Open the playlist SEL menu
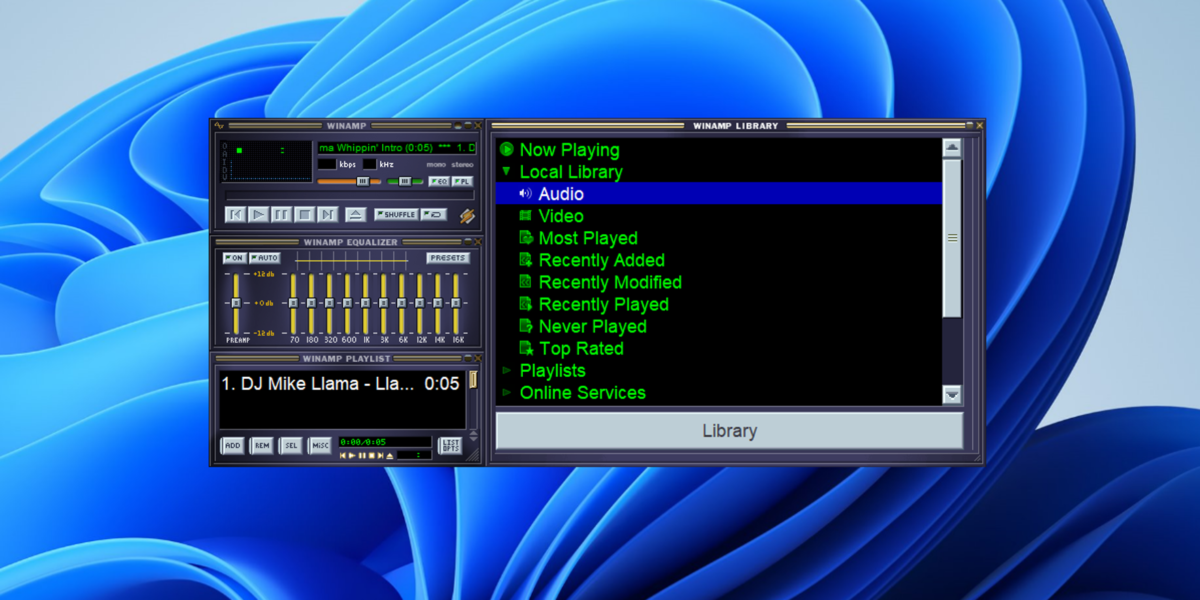1200x600 pixels. 291,445
